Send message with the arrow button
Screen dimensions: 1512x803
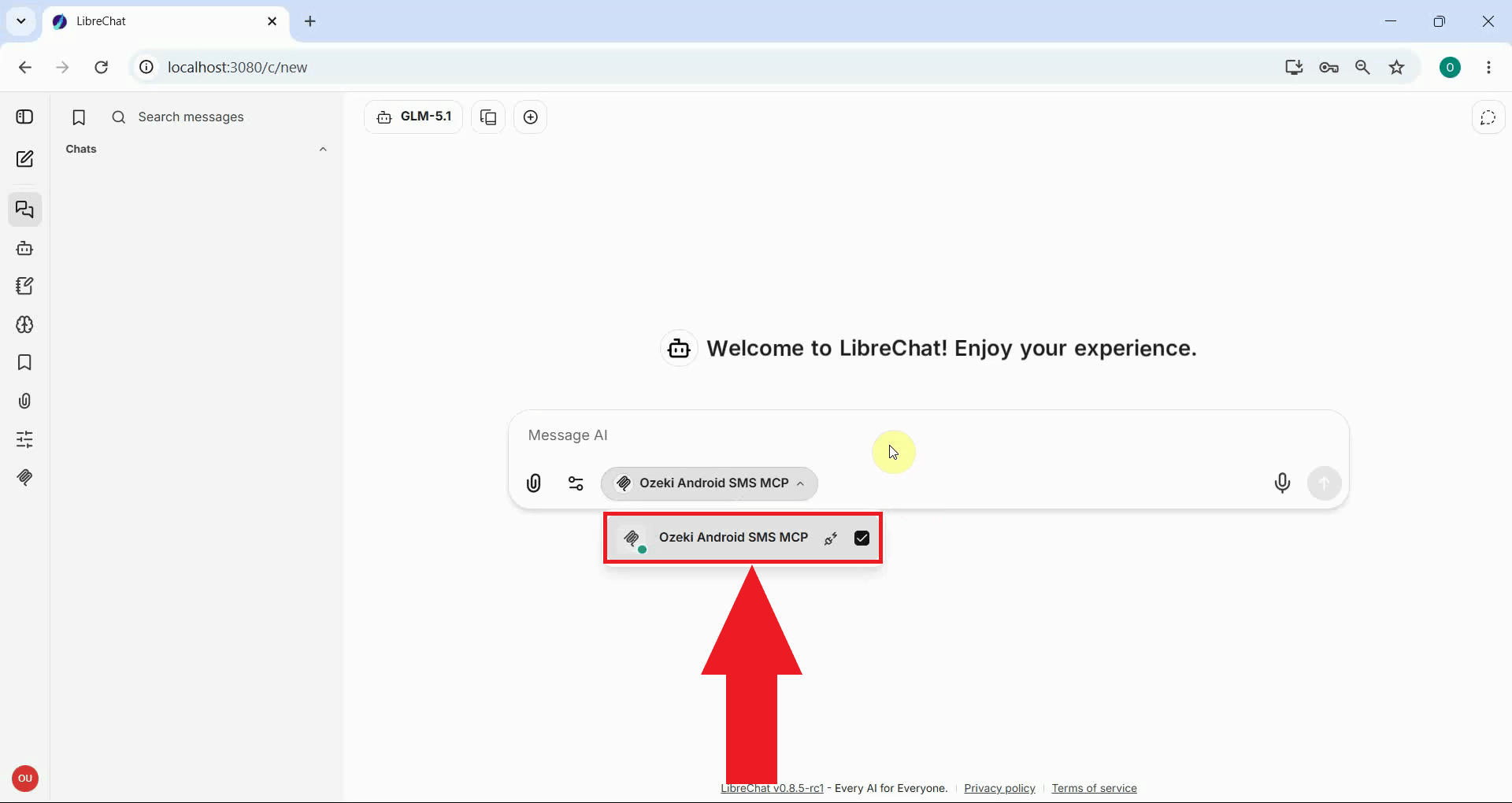1324,483
